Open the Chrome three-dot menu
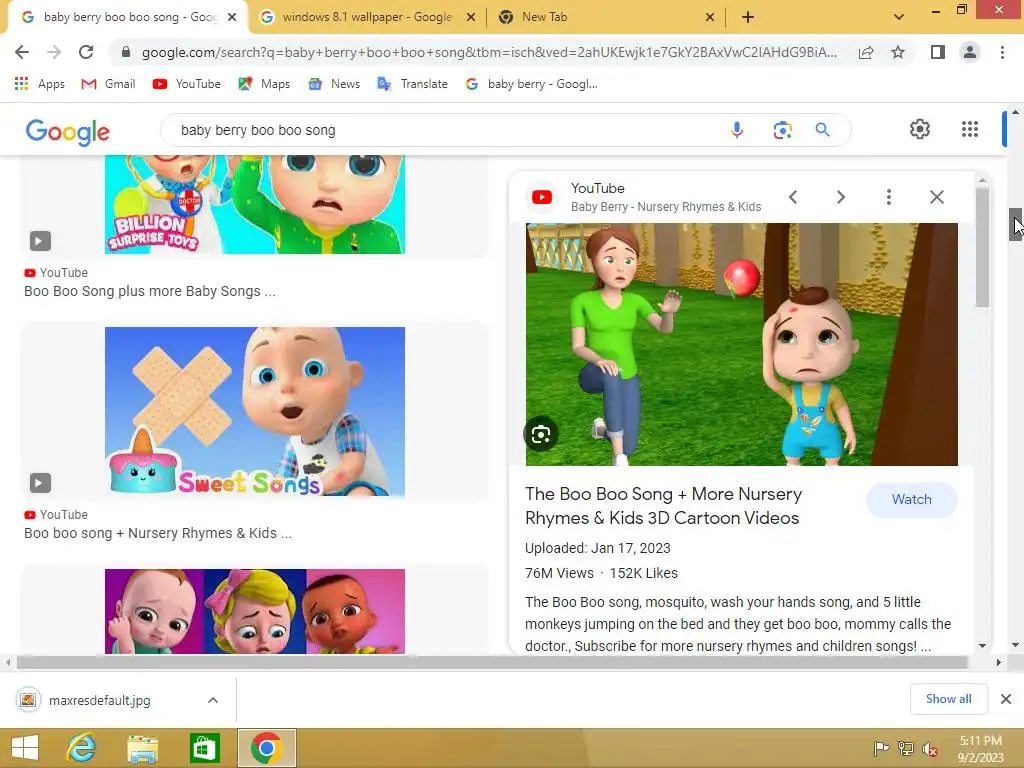This screenshot has height=768, width=1024. click(x=1002, y=52)
